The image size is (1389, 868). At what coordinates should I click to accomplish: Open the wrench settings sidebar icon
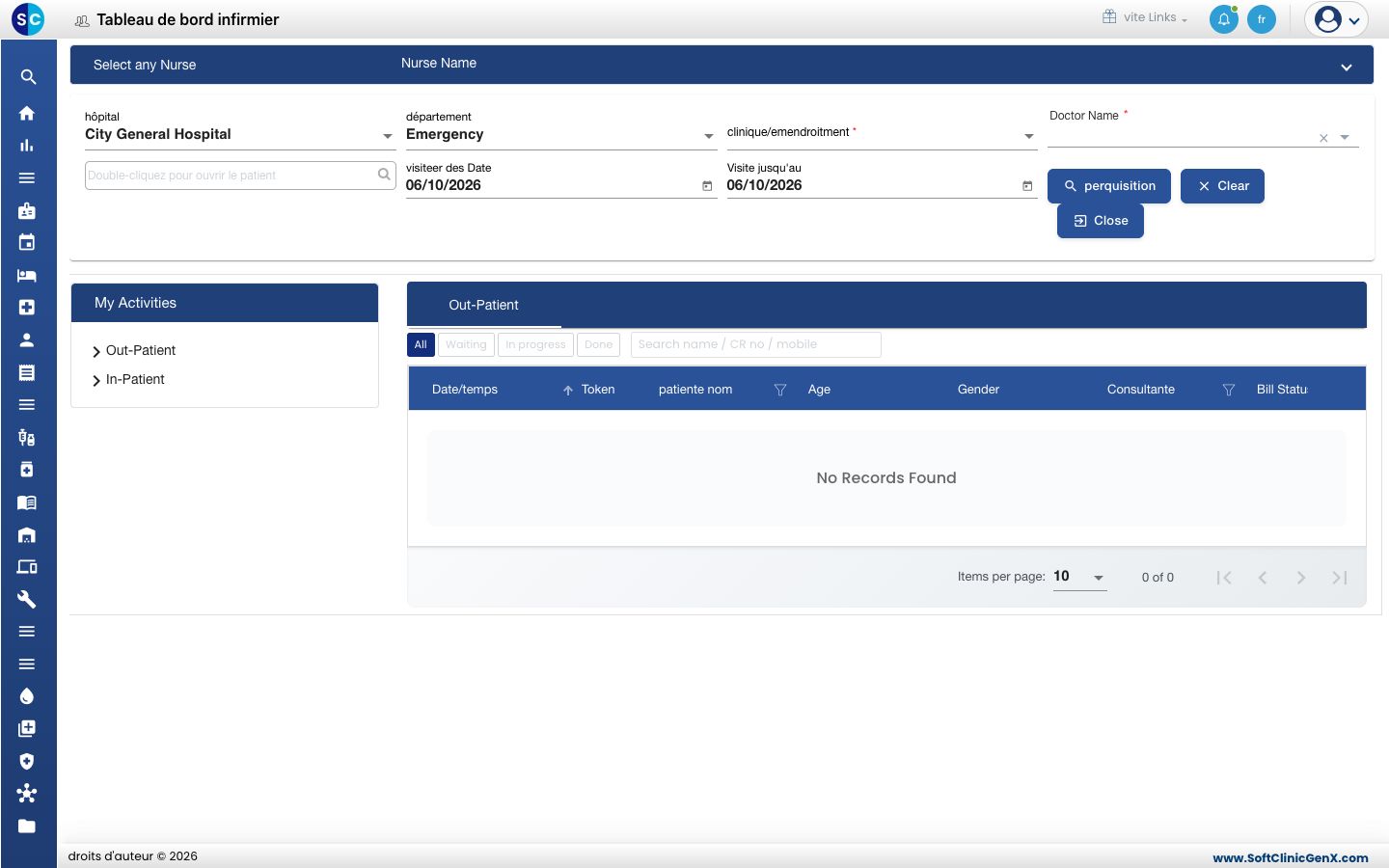pyautogui.click(x=27, y=599)
